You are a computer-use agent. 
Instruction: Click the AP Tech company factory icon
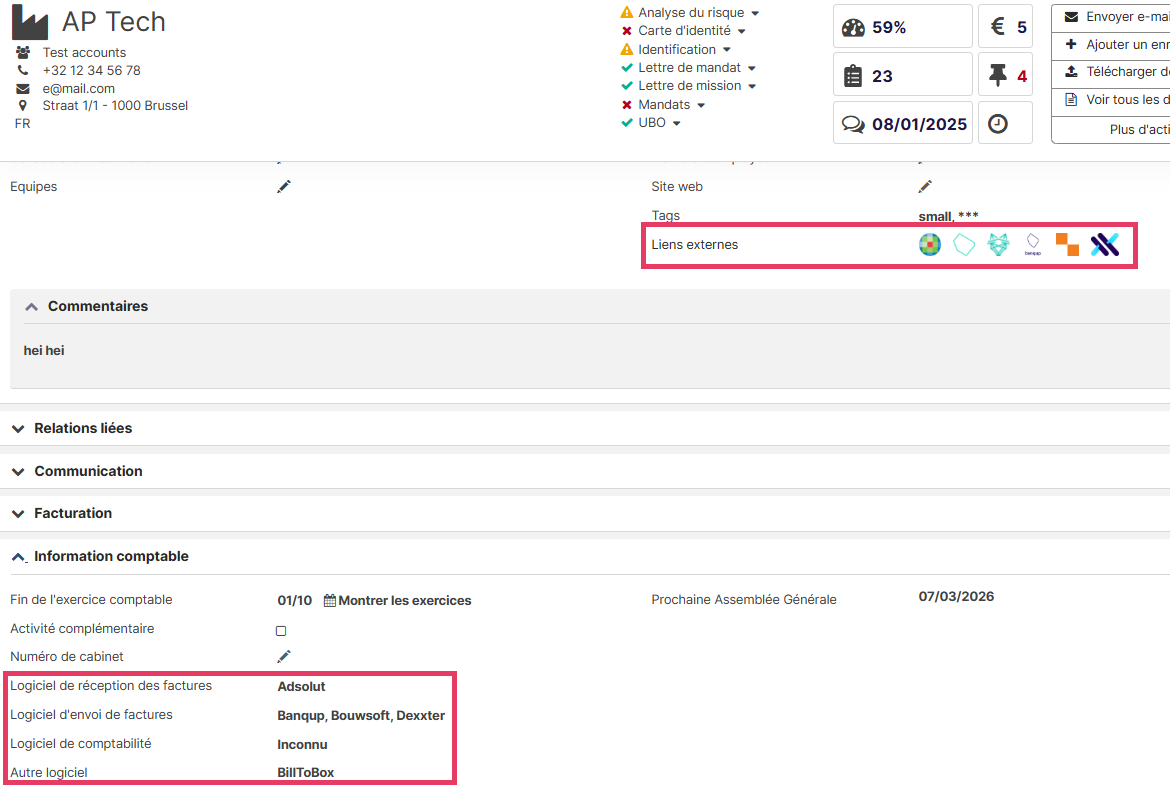coord(30,22)
